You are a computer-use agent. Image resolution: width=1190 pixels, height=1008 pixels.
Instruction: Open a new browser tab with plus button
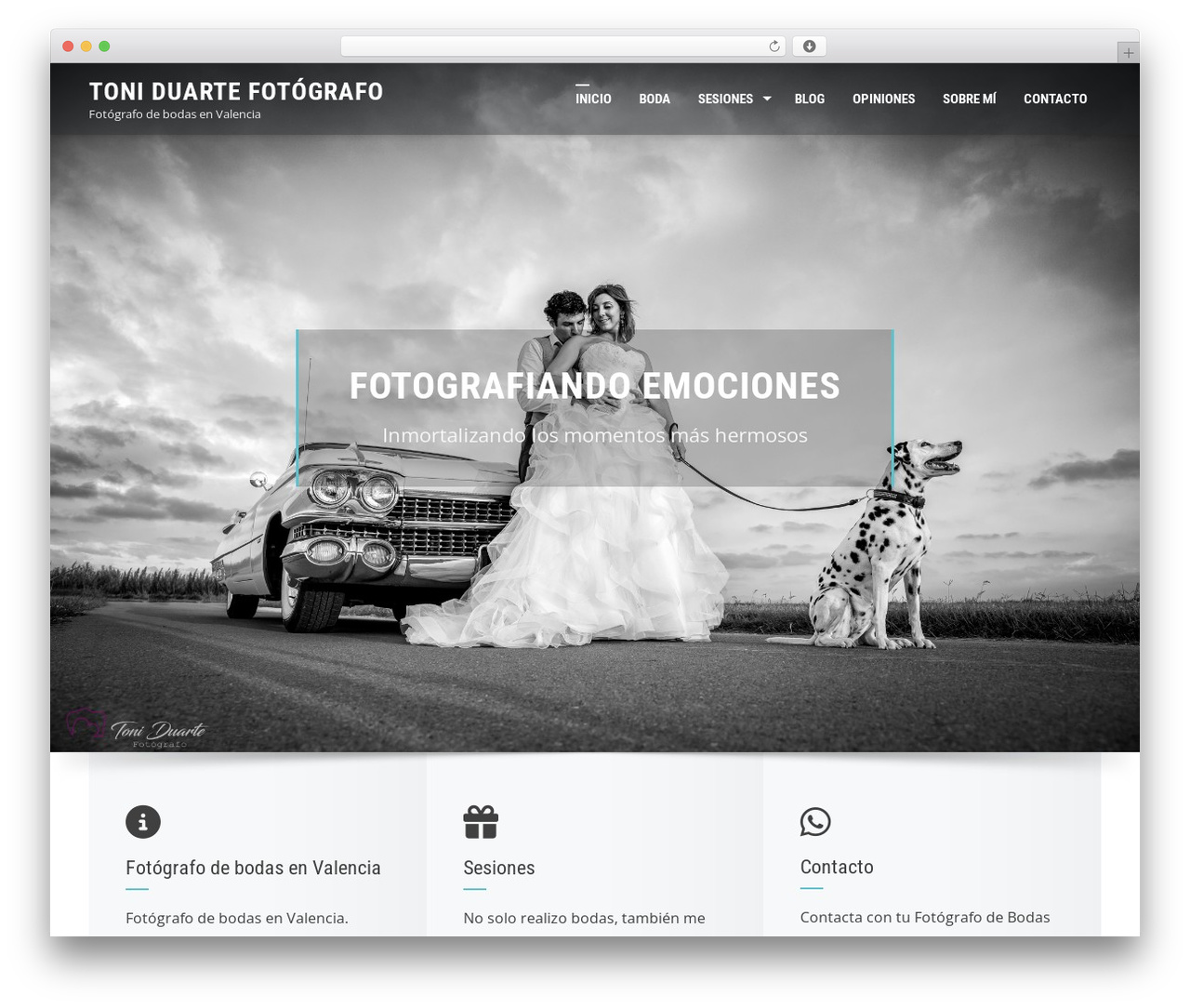1128,53
